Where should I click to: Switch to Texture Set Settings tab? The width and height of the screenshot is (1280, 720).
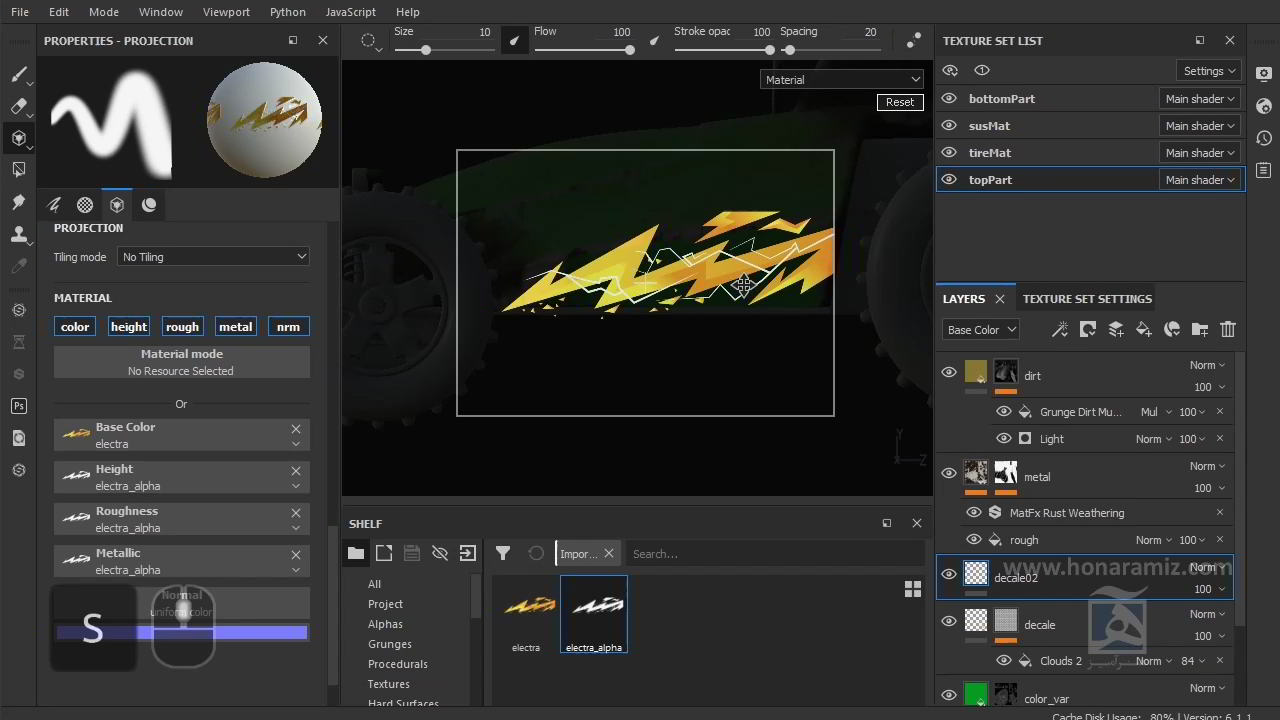click(1087, 299)
